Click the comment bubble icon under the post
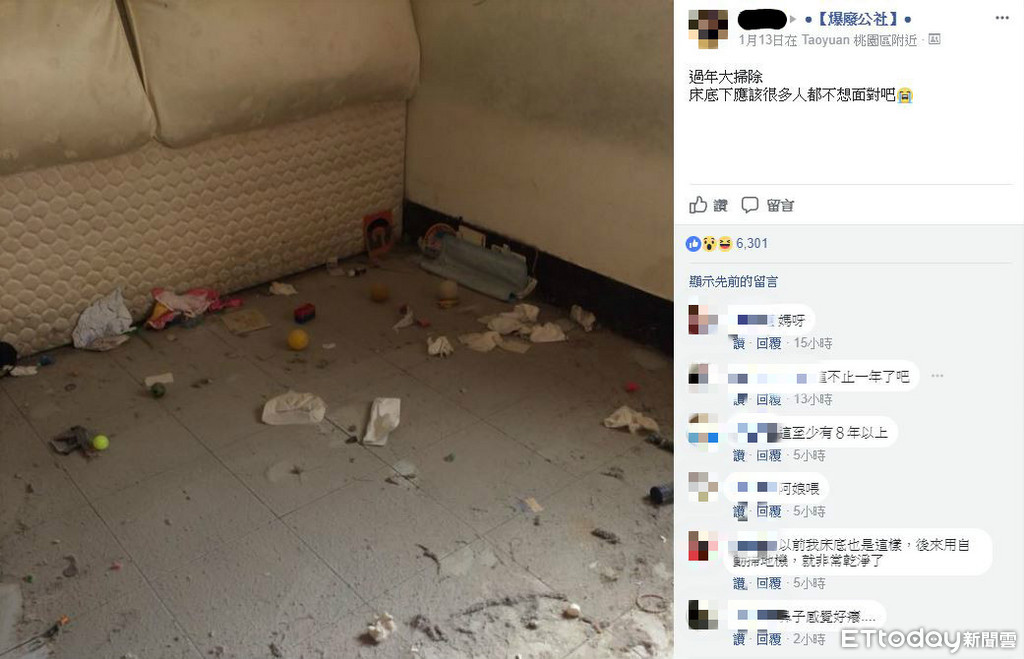This screenshot has width=1024, height=659. pos(750,205)
